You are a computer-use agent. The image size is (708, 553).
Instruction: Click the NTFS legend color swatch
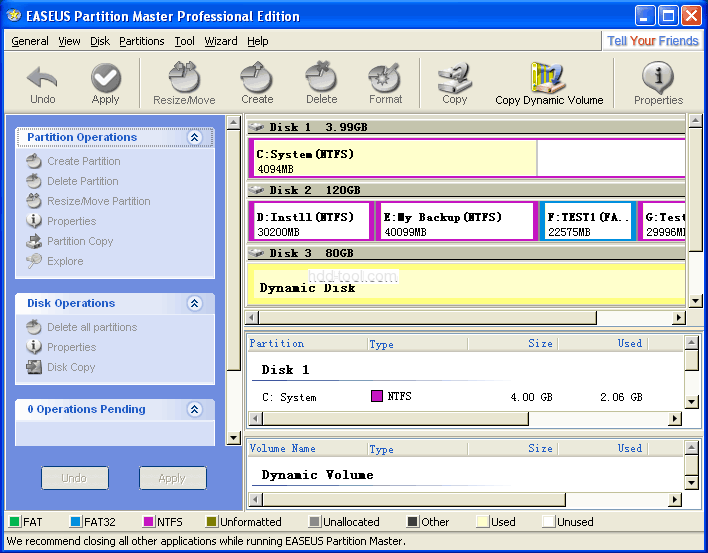coord(149,522)
